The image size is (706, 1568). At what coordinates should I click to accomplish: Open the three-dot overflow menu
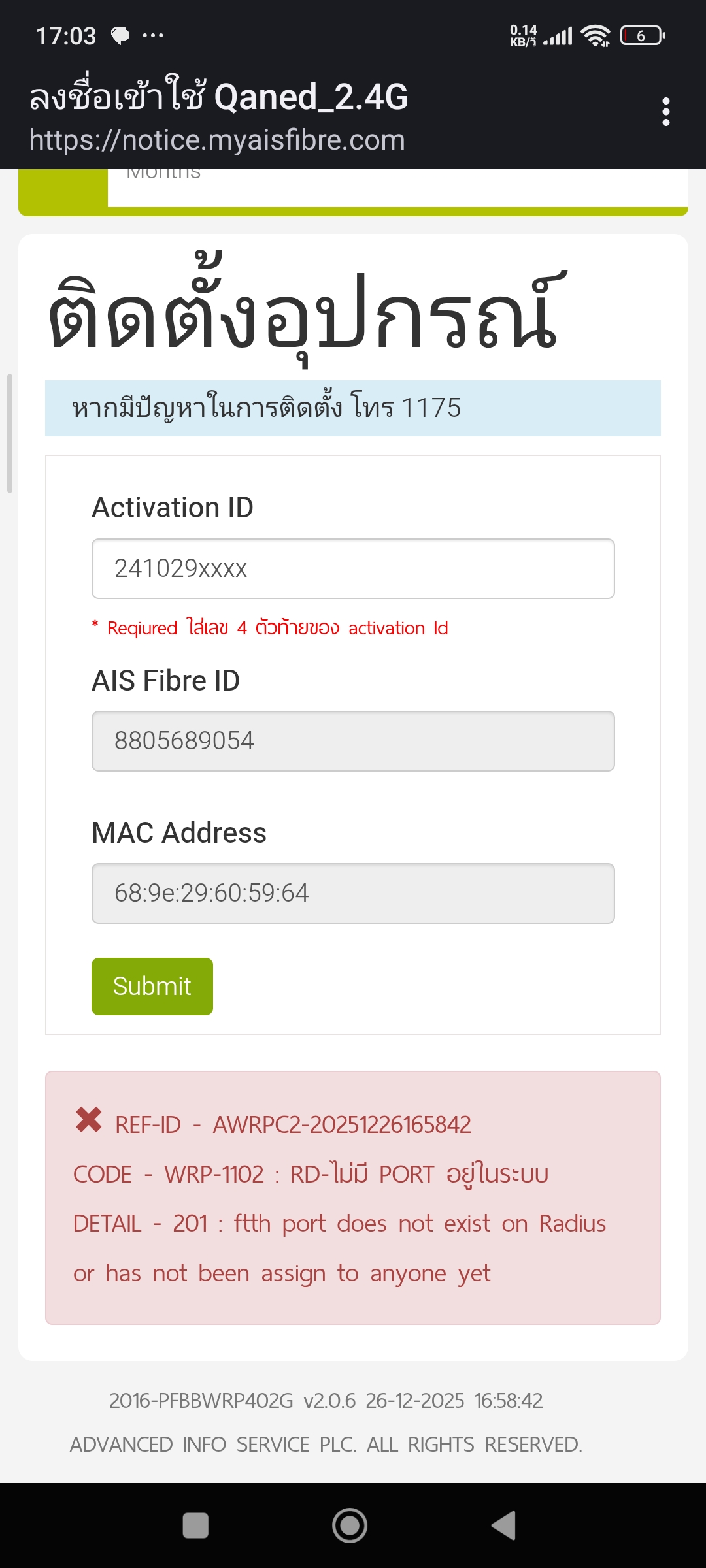click(x=665, y=112)
